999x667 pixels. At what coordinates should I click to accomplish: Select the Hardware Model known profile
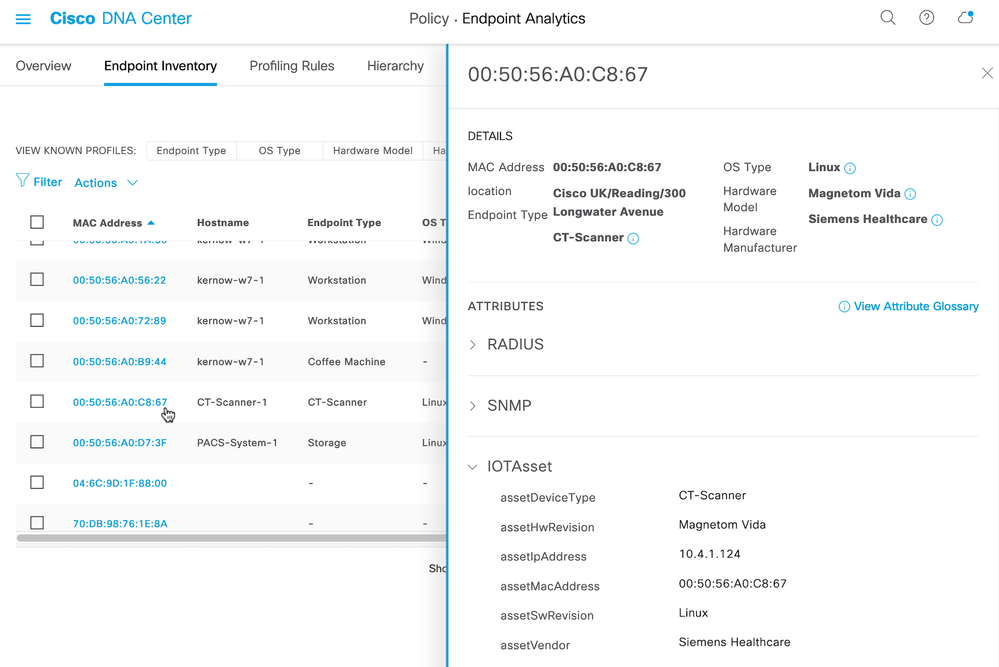click(x=373, y=151)
